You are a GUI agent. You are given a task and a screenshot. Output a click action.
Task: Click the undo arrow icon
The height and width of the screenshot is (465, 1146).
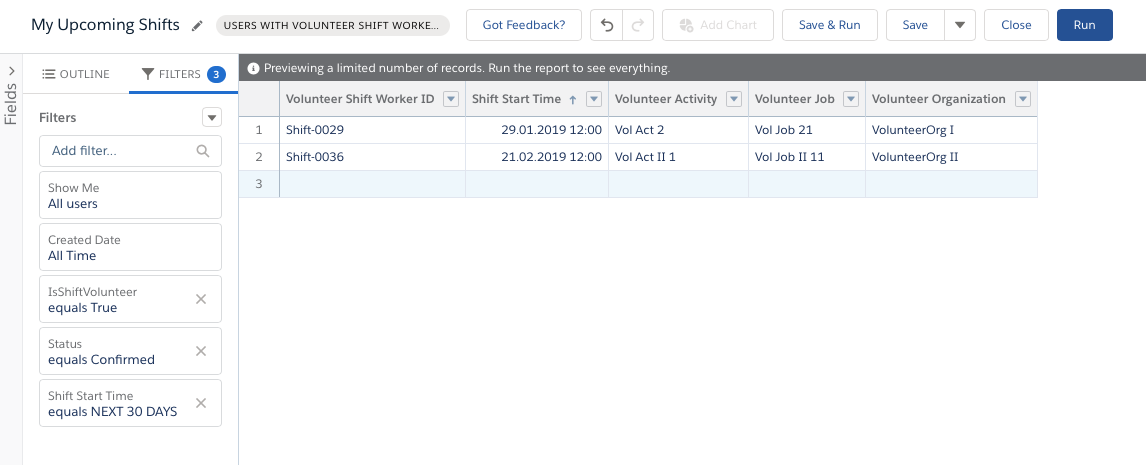(x=607, y=25)
